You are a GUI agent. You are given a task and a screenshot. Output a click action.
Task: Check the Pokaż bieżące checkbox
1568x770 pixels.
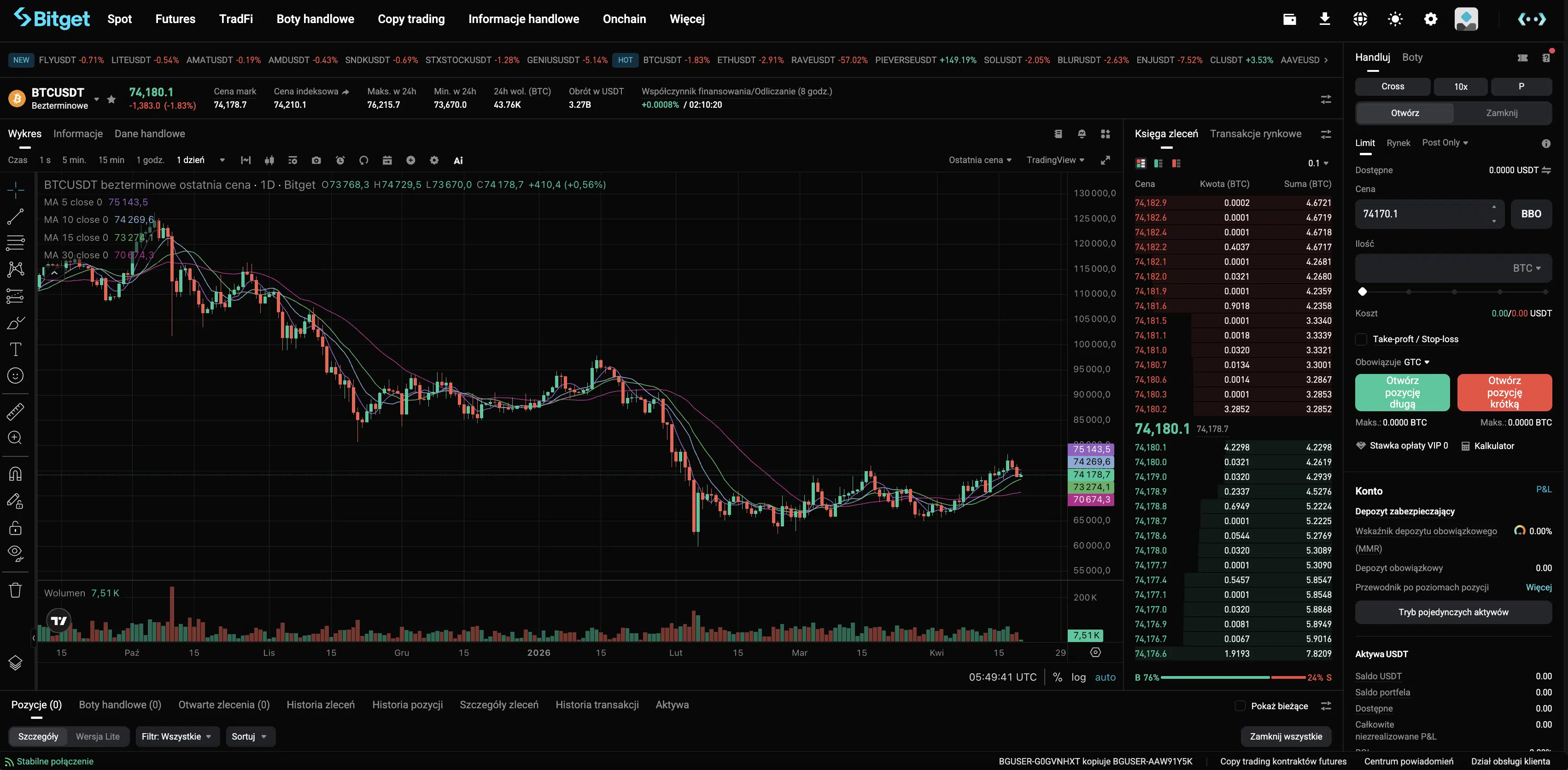(x=1240, y=706)
